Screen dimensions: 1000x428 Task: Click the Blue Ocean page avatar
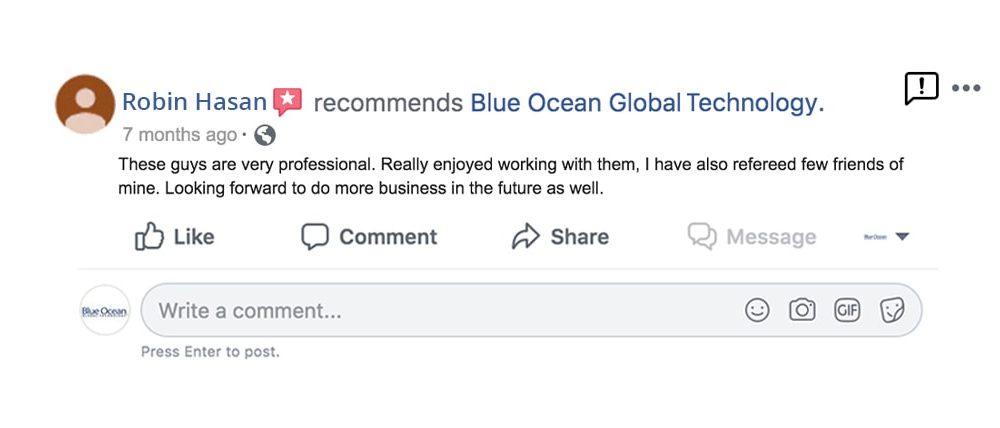click(105, 311)
